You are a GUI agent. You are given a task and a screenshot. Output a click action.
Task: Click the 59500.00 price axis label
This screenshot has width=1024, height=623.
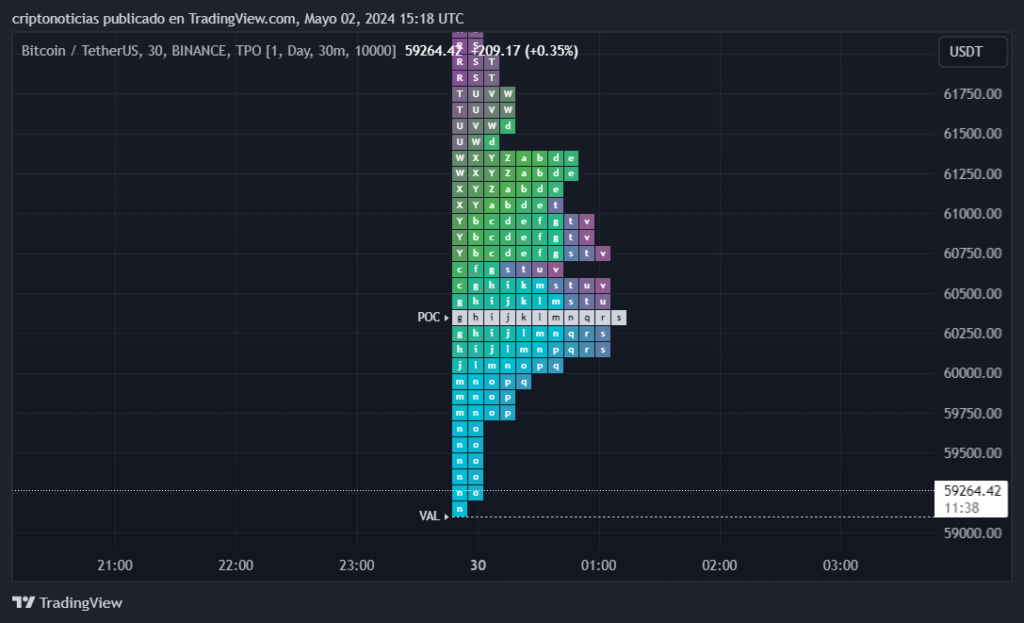click(972, 453)
